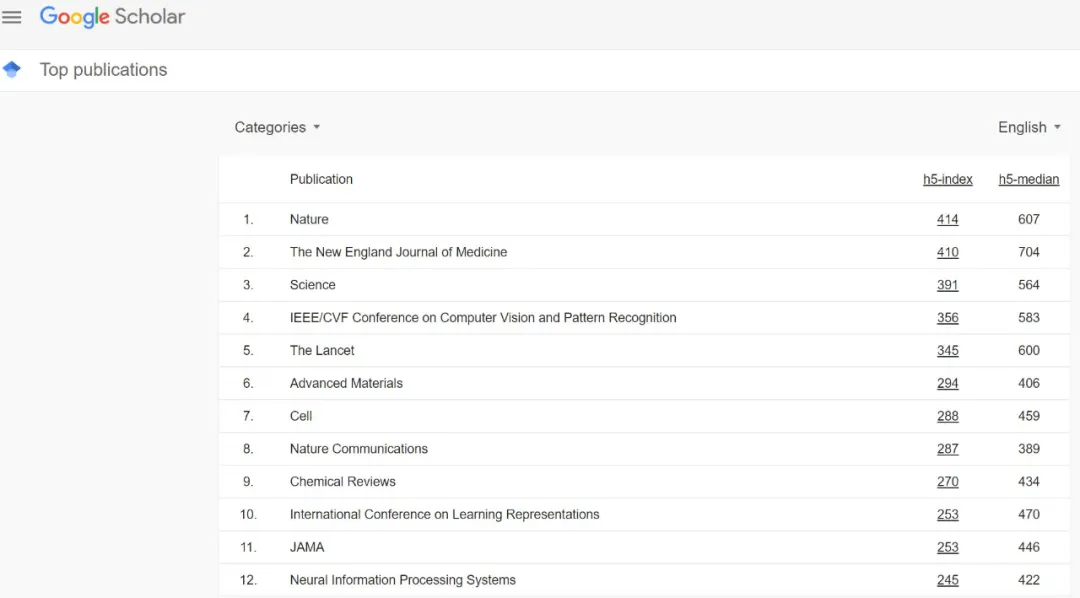Click h5-index 356 for the CVPR conference
This screenshot has width=1080, height=598.
pyautogui.click(x=947, y=317)
